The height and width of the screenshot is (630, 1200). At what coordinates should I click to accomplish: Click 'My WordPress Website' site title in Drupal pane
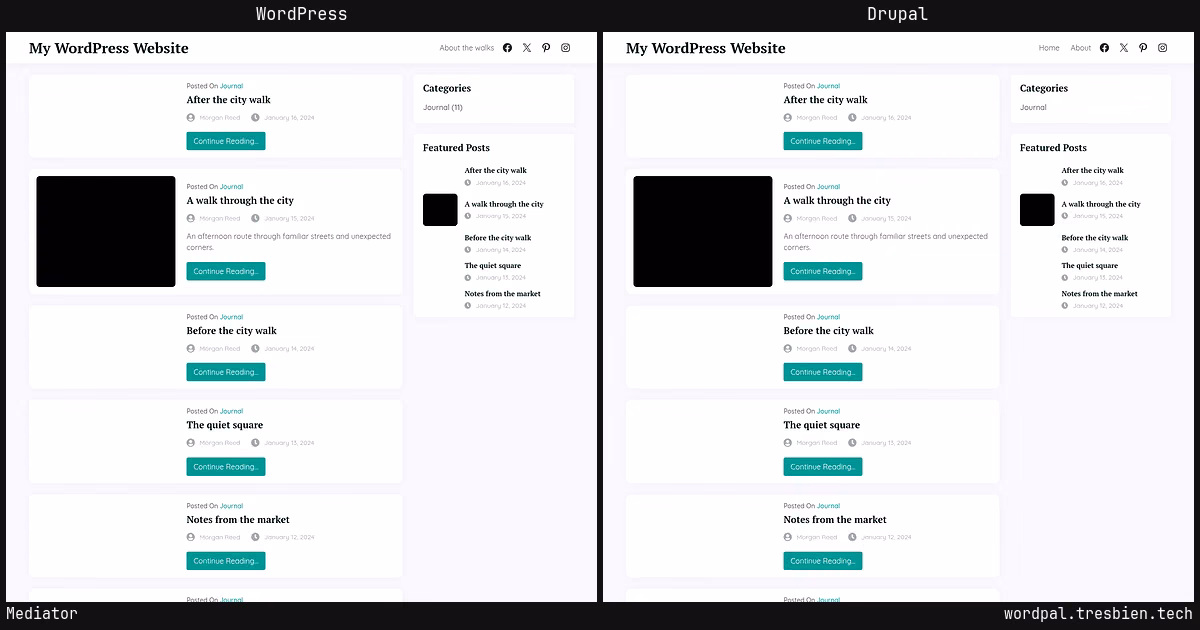[x=706, y=48]
